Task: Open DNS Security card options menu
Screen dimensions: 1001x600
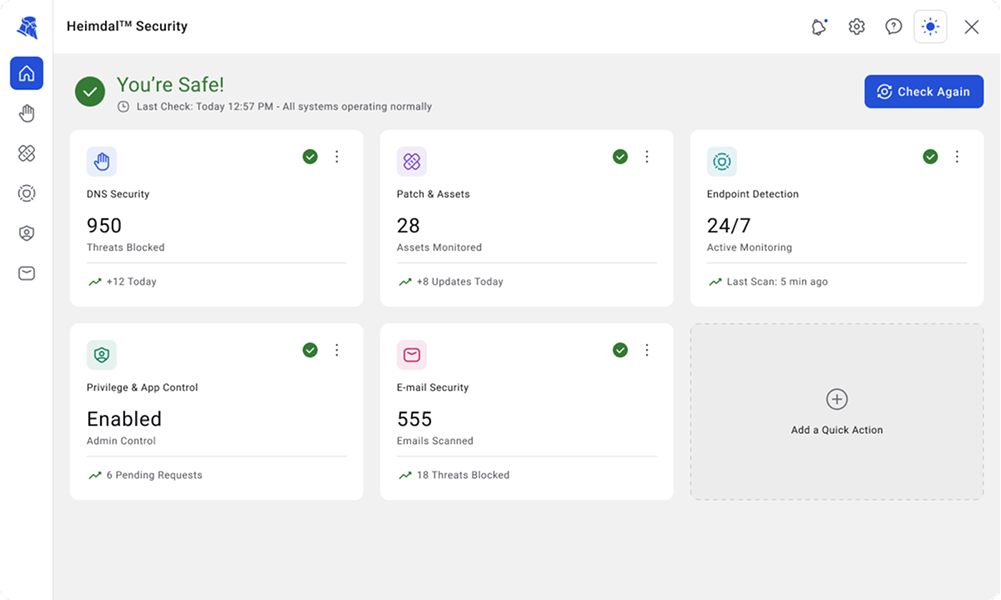Action: click(x=337, y=156)
